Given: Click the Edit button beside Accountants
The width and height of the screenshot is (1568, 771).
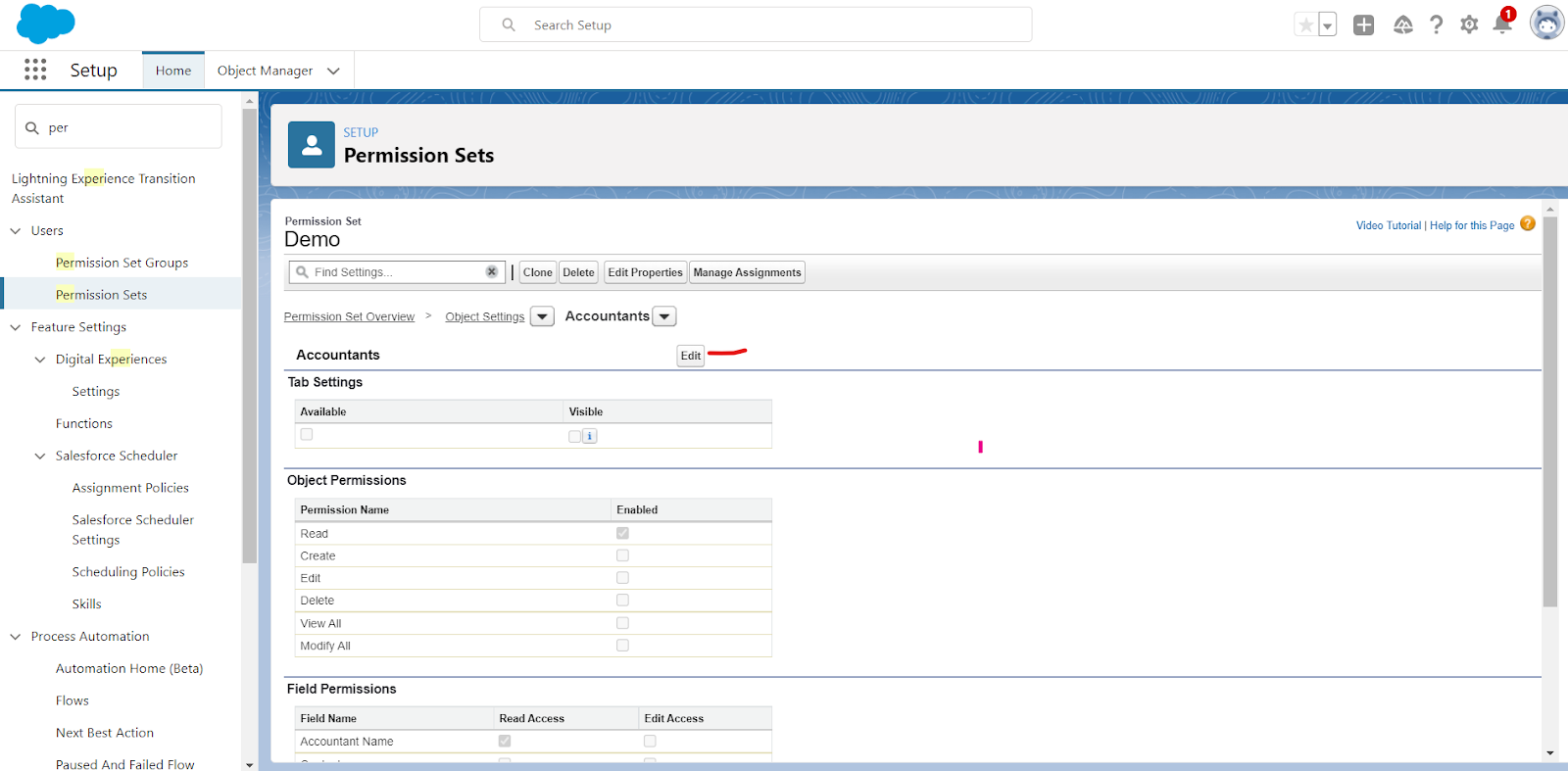Looking at the screenshot, I should [691, 356].
